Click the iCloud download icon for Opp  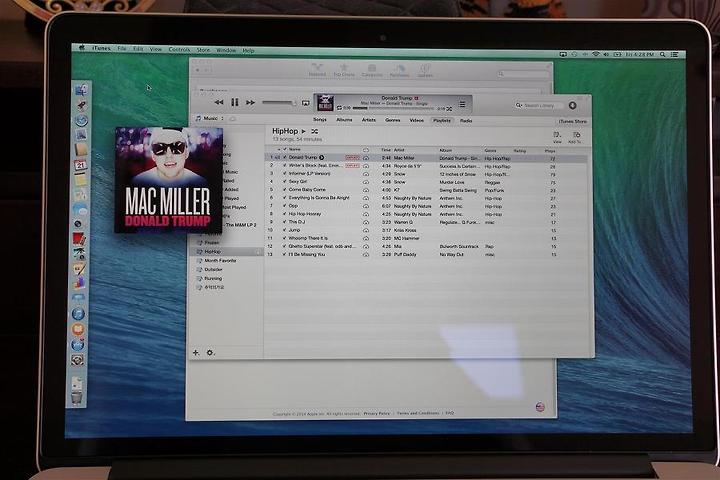pos(366,206)
